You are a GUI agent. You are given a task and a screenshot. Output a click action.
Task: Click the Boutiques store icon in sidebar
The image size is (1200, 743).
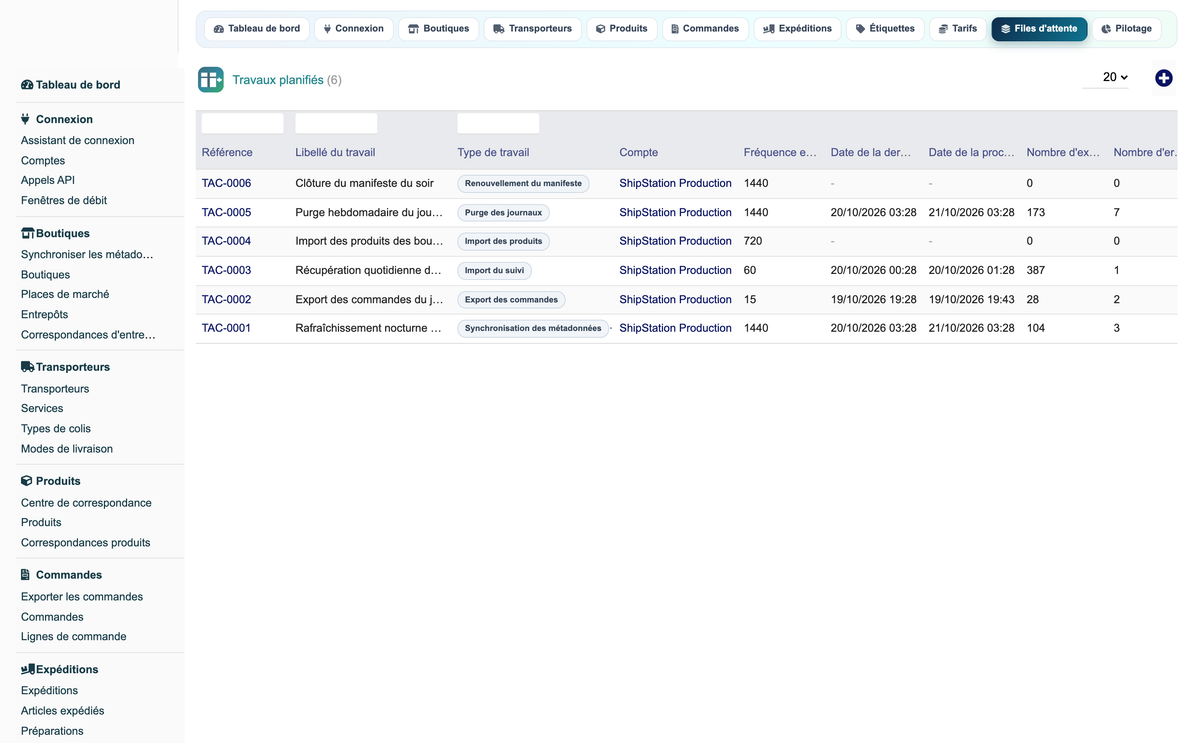[x=28, y=233]
